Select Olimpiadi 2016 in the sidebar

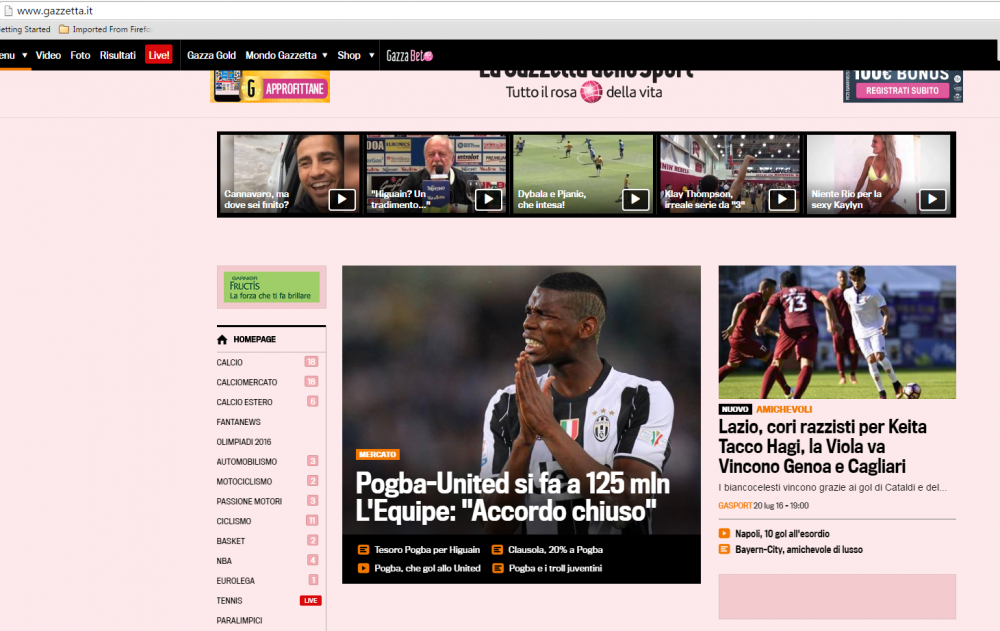pos(244,442)
